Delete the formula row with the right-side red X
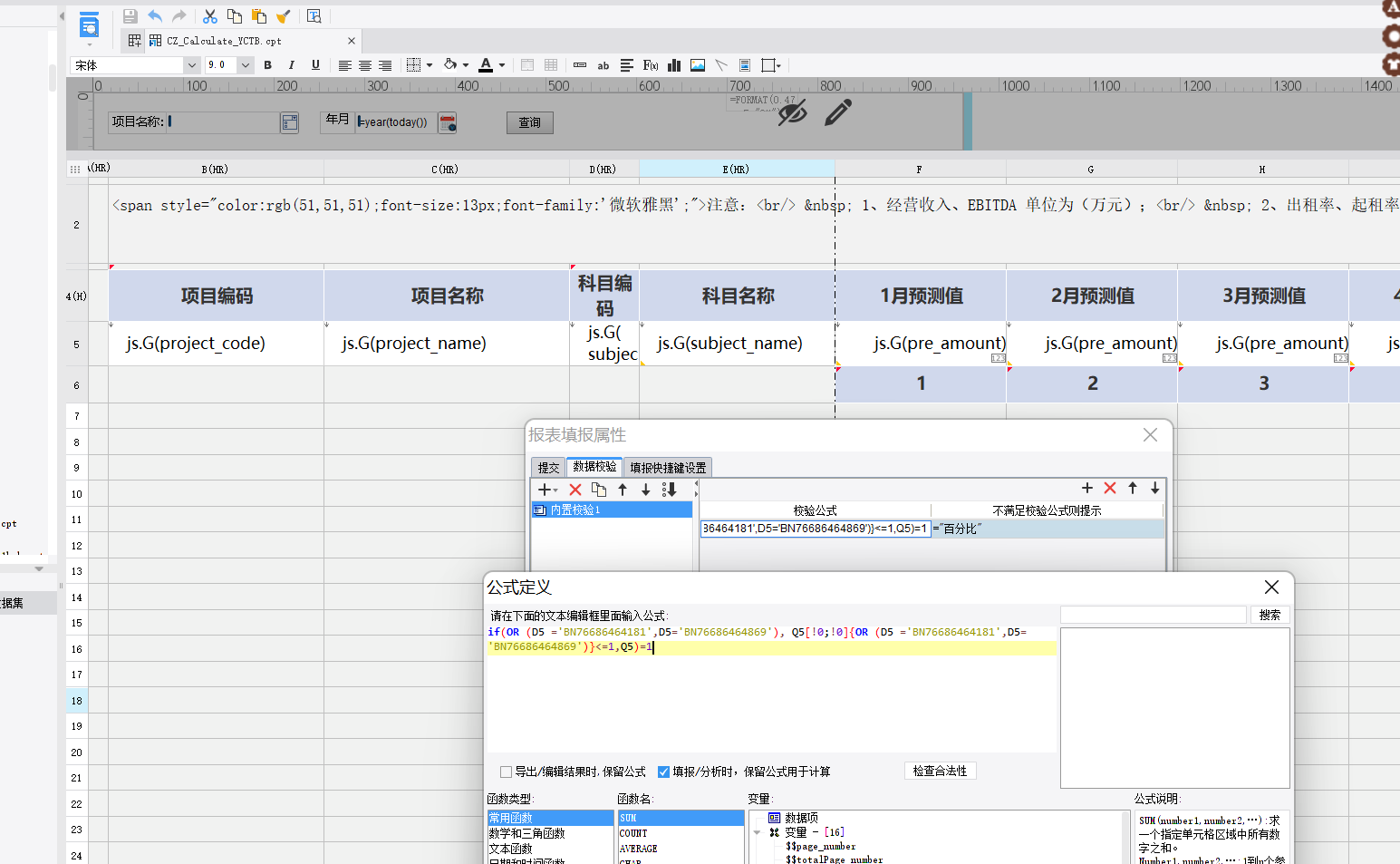This screenshot has height=864, width=1400. tap(1110, 488)
